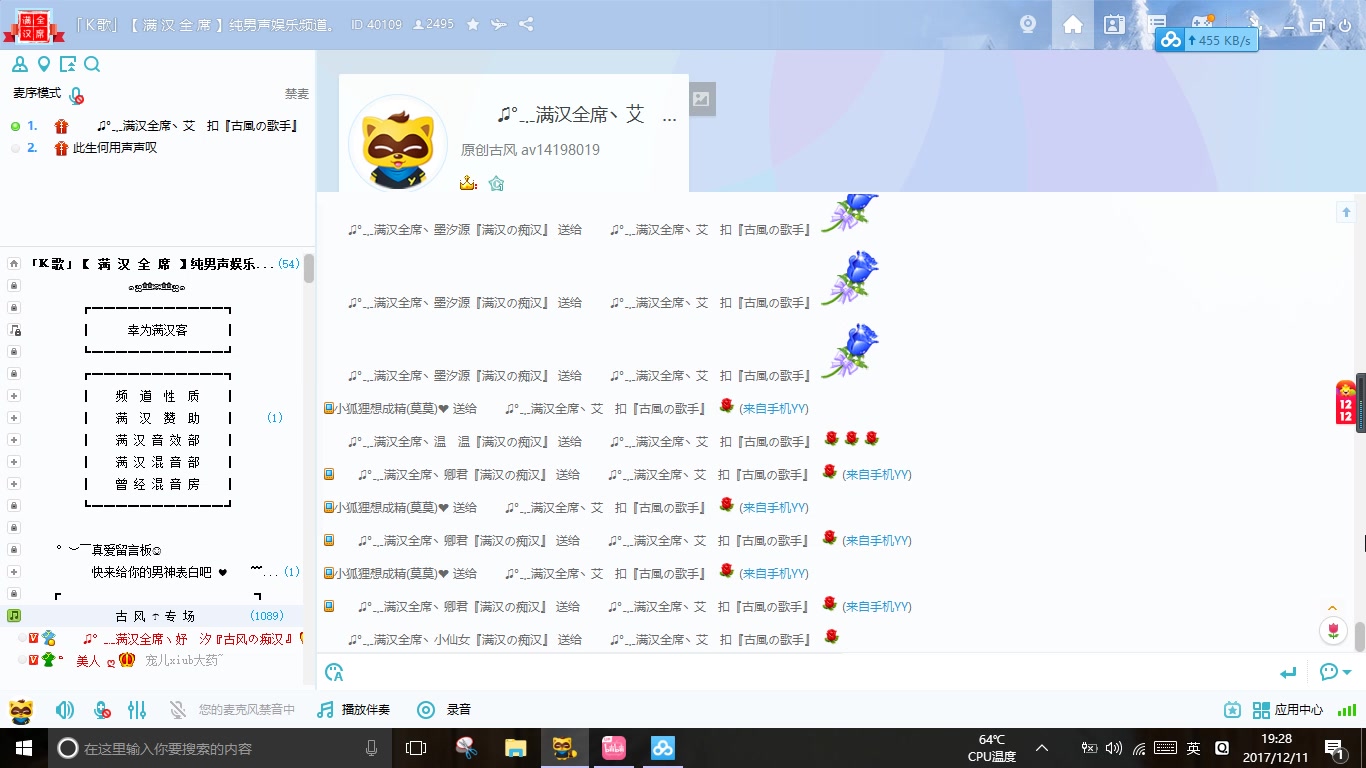Click the chat area scrollbar thumb
This screenshot has width=1366, height=768.
click(x=1359, y=635)
